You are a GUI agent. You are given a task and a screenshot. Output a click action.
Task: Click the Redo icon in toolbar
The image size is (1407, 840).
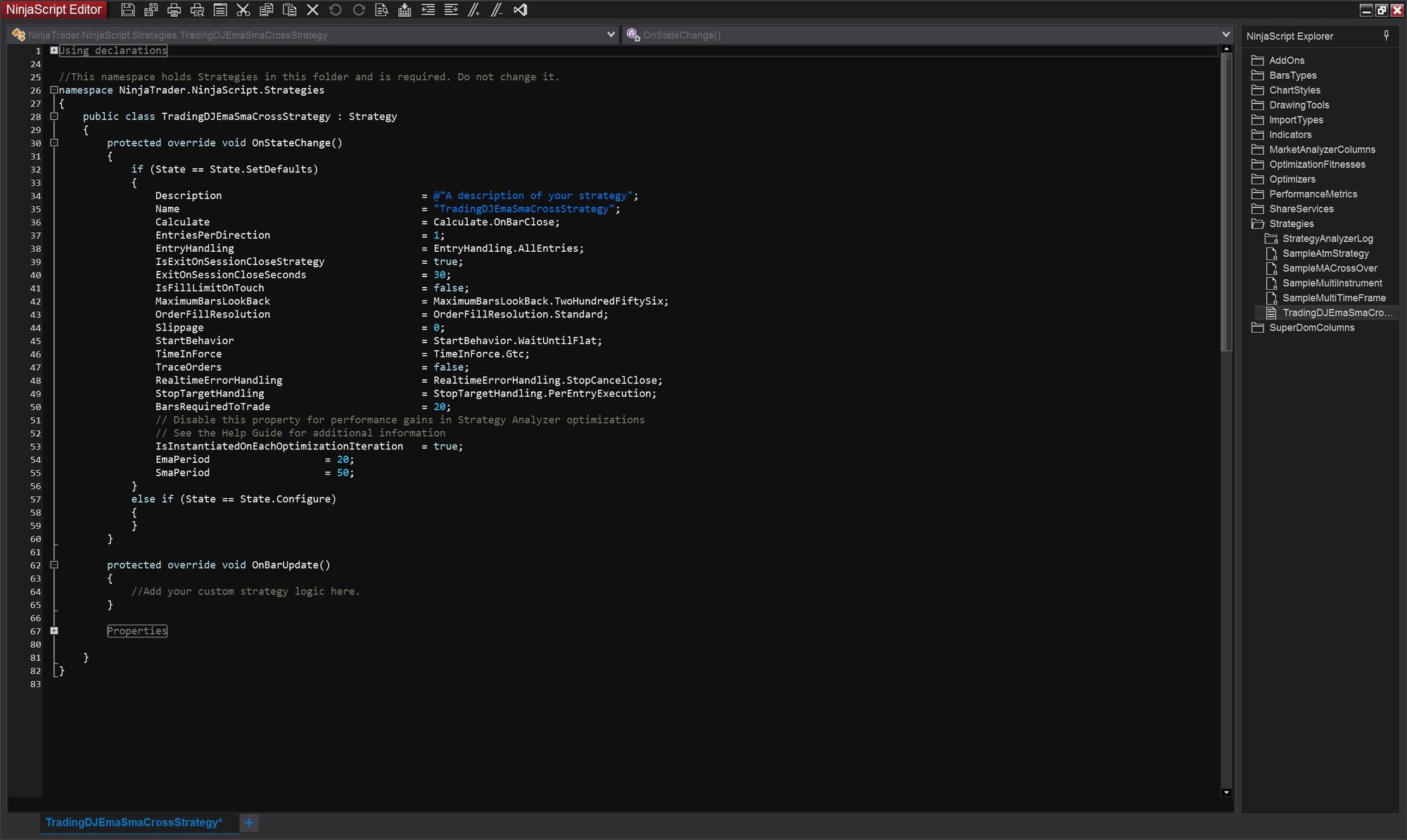tap(357, 10)
